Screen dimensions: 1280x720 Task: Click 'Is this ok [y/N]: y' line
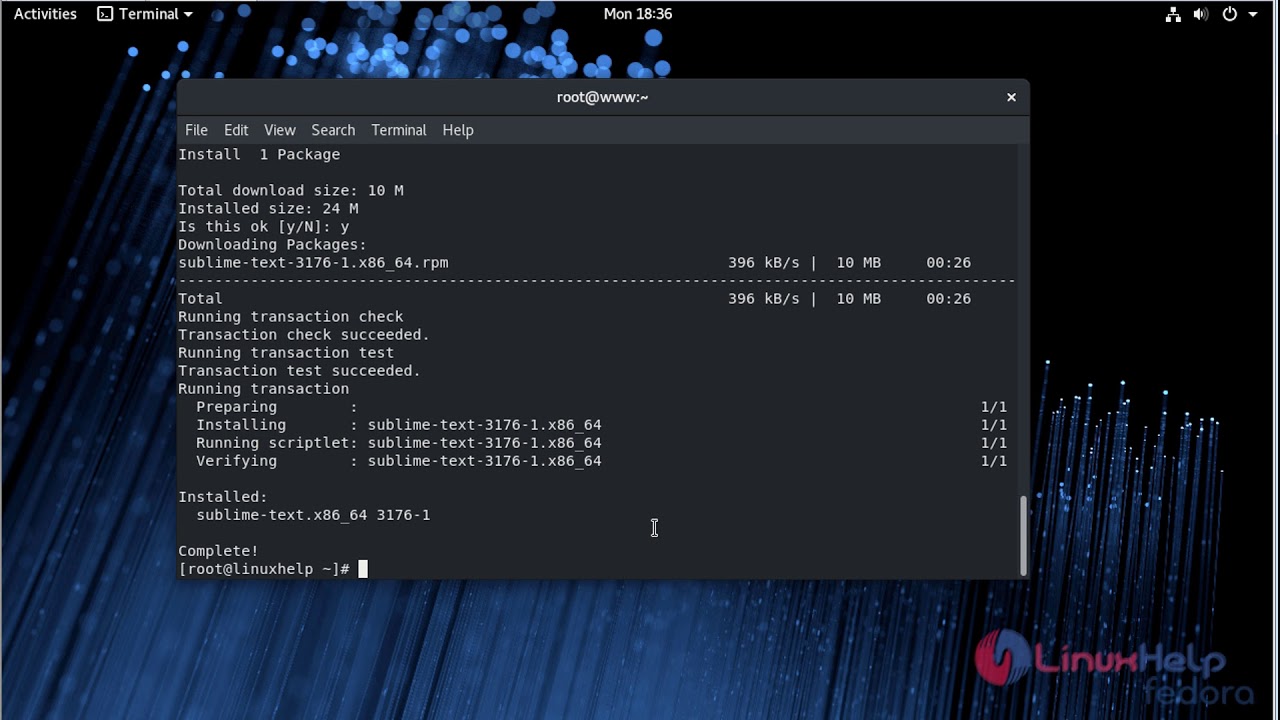(264, 227)
